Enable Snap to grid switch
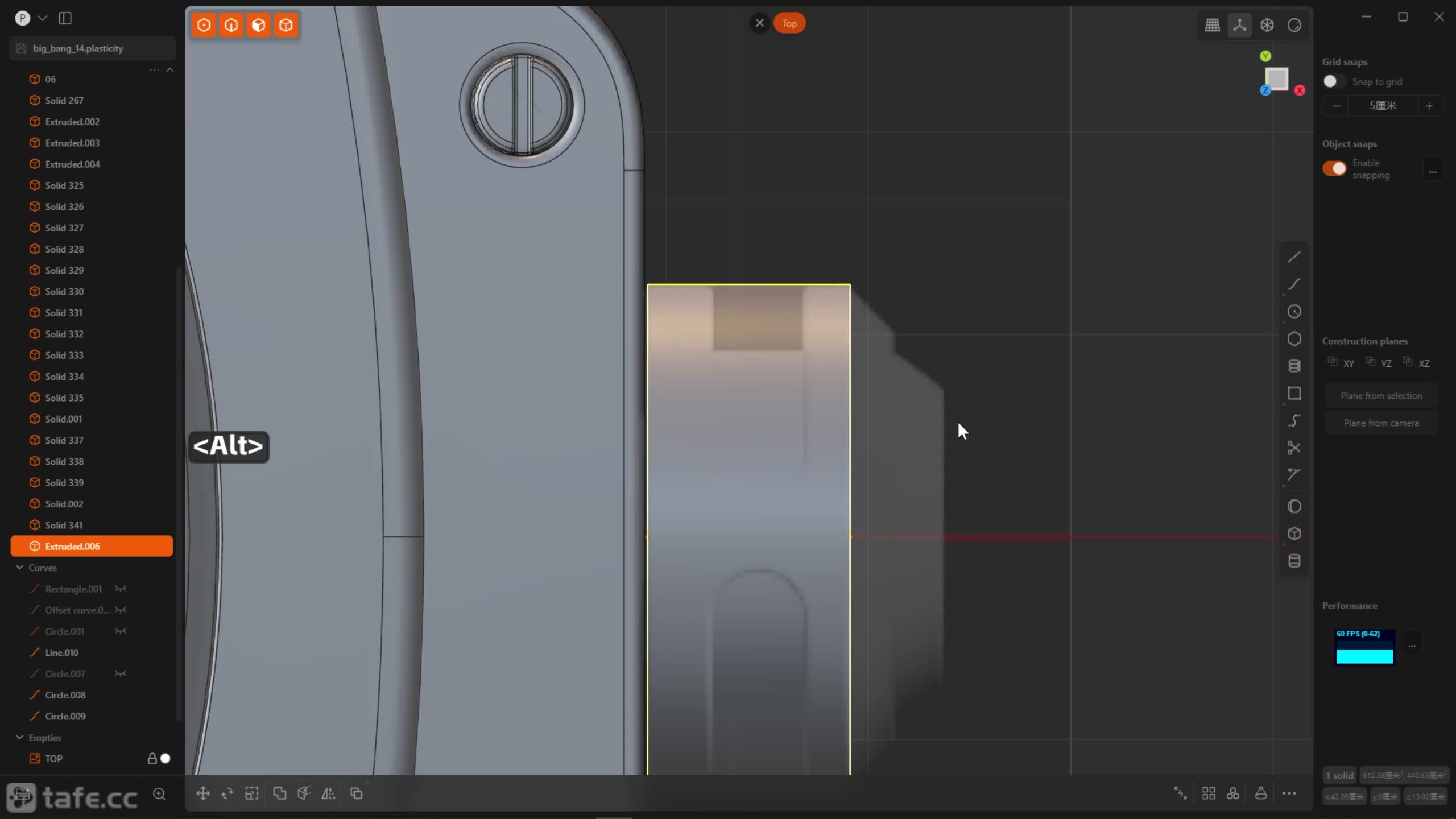The image size is (1456, 819). 1334,81
